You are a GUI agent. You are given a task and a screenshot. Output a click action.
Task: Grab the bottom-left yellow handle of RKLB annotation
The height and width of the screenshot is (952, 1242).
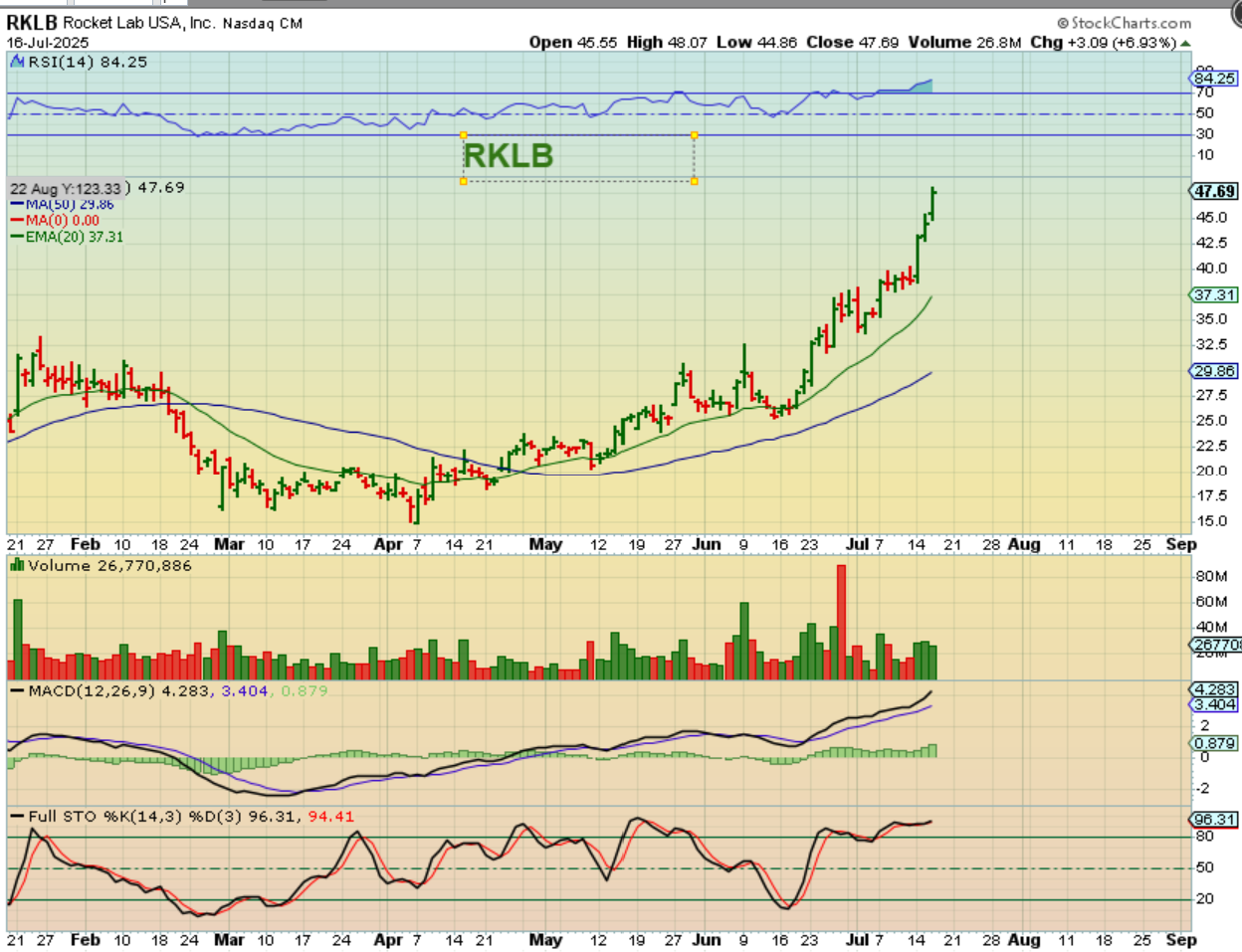463,181
